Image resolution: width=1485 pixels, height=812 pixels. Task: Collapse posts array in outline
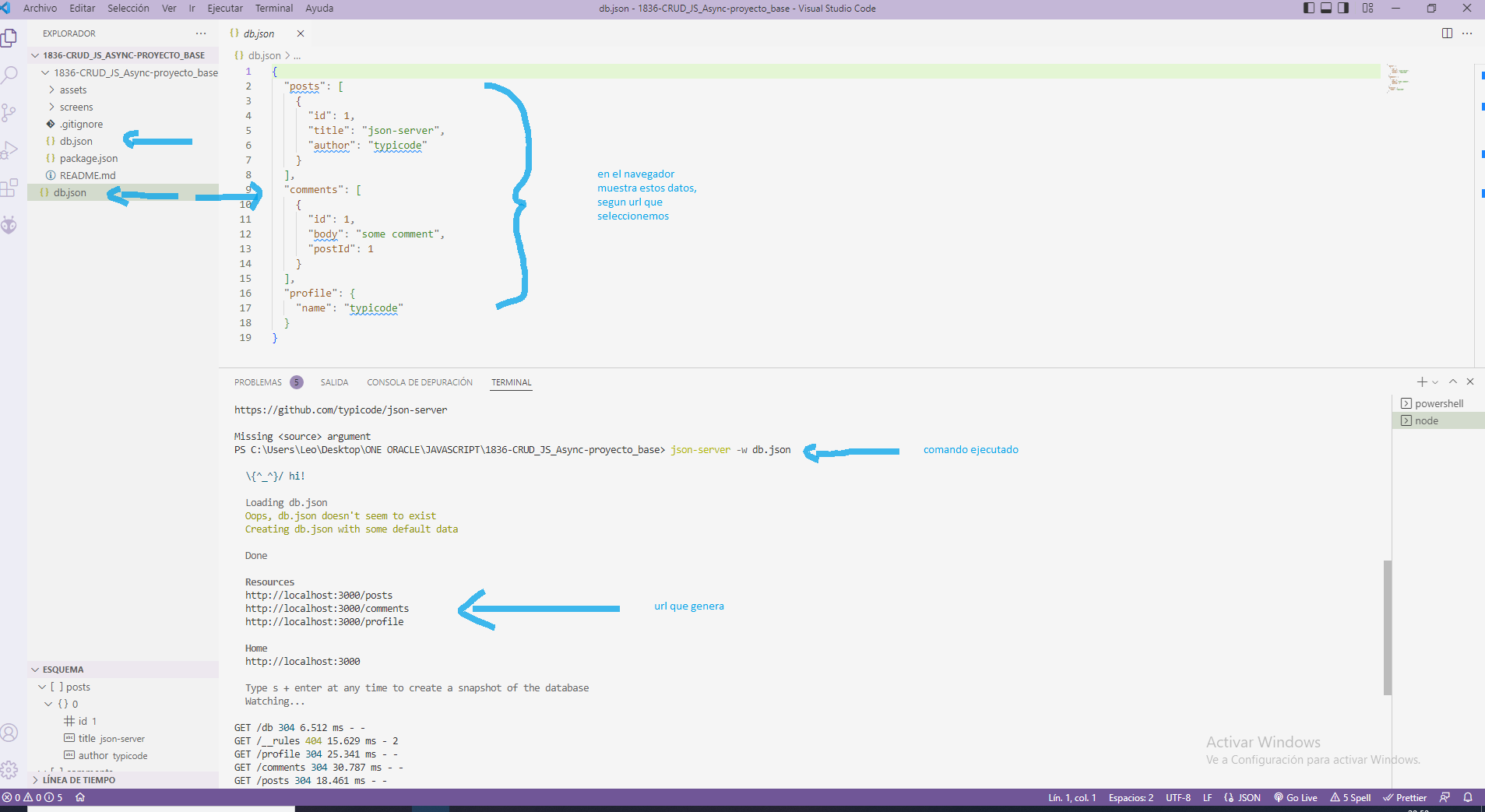point(42,687)
